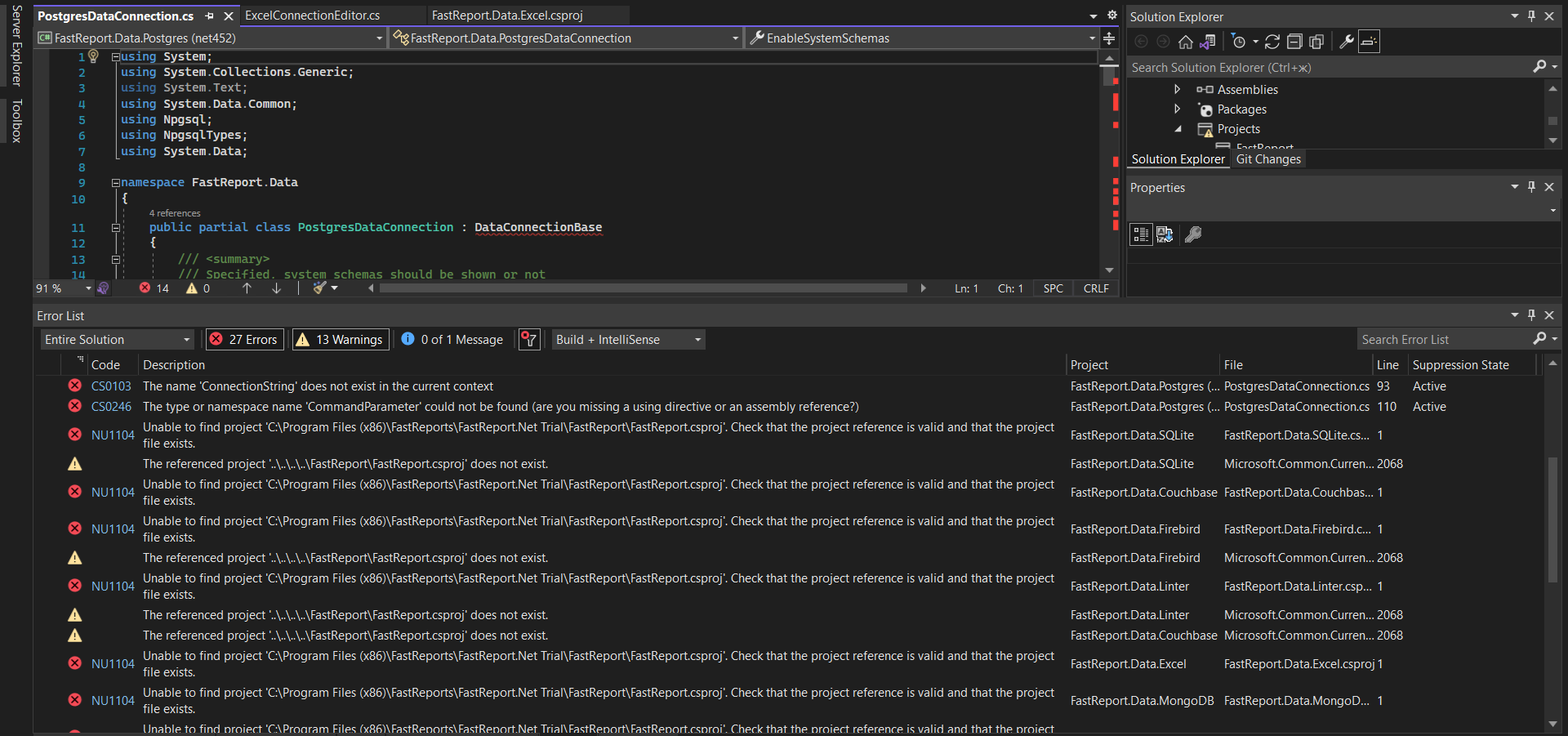Screen dimensions: 1568x736
Task: Sort Error List by Line column
Action: coord(1388,365)
